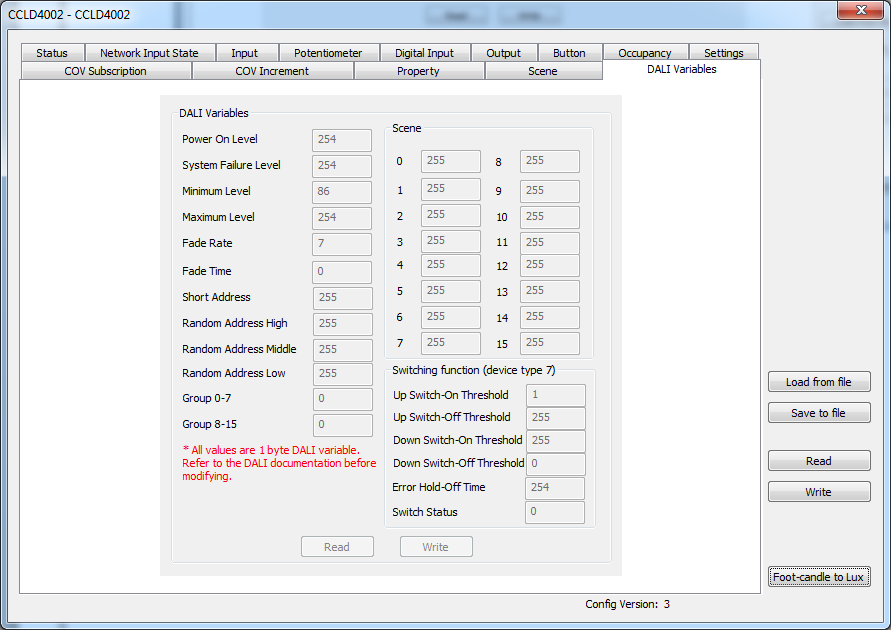Click the Scene 4 value field
Screen dimensions: 891x630
tap(451, 265)
